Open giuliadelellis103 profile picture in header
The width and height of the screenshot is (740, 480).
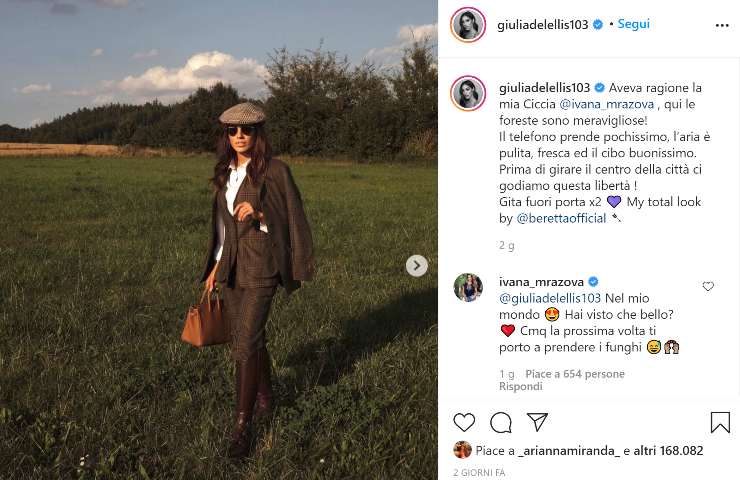pyautogui.click(x=468, y=25)
